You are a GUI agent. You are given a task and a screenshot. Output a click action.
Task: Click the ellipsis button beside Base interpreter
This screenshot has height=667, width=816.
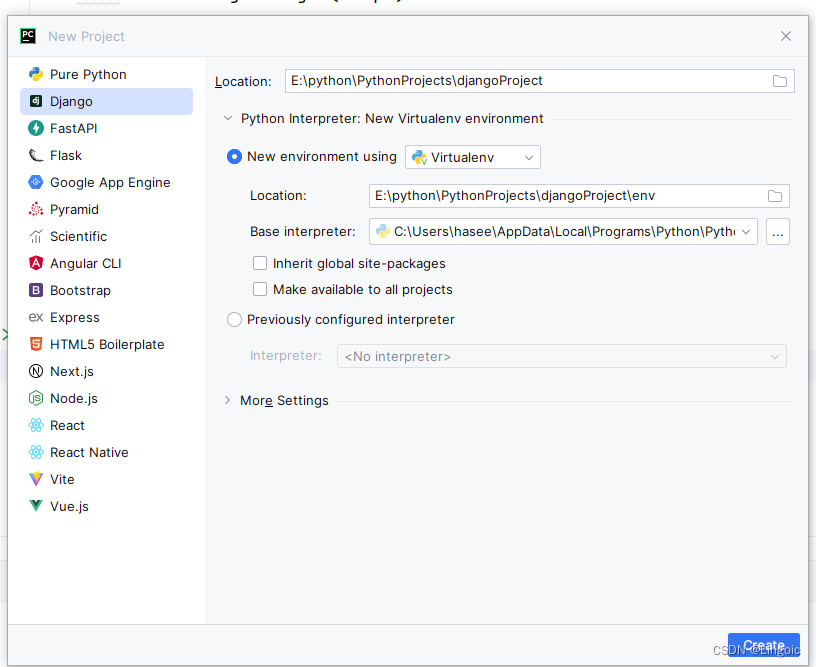[x=777, y=232]
